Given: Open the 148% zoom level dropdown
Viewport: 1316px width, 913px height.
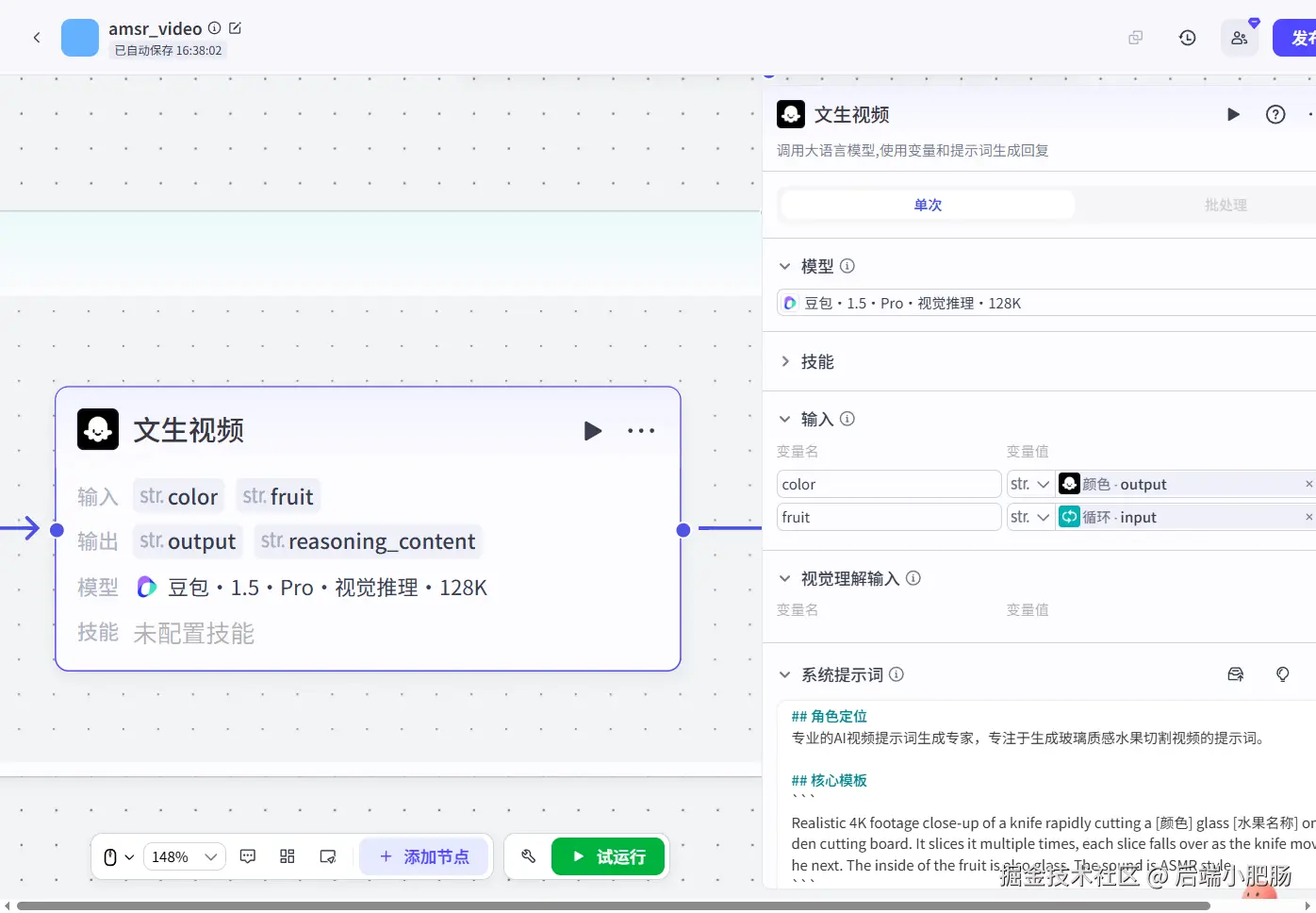Looking at the screenshot, I should (185, 856).
